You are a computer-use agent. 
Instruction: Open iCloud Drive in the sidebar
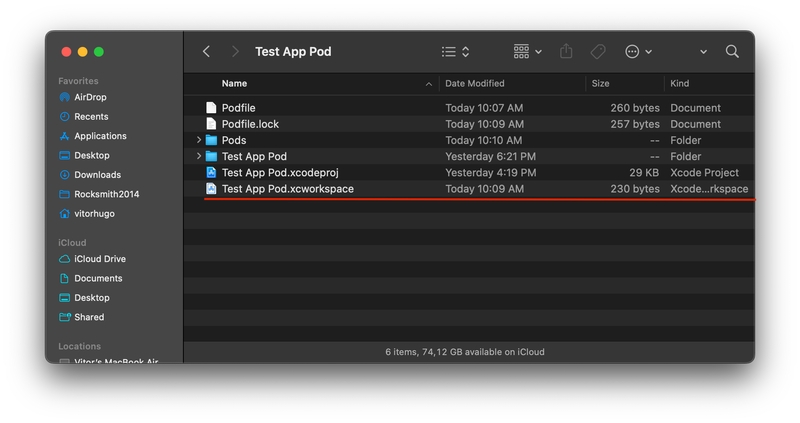coord(99,259)
